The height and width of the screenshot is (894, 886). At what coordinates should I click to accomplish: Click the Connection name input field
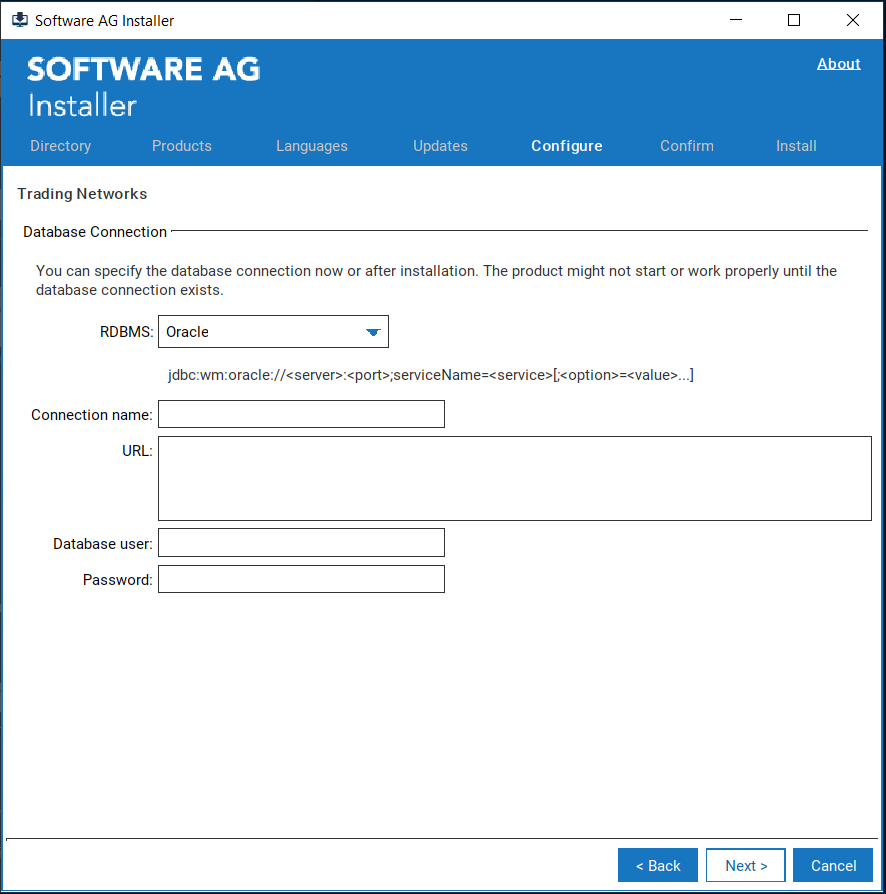tap(300, 413)
